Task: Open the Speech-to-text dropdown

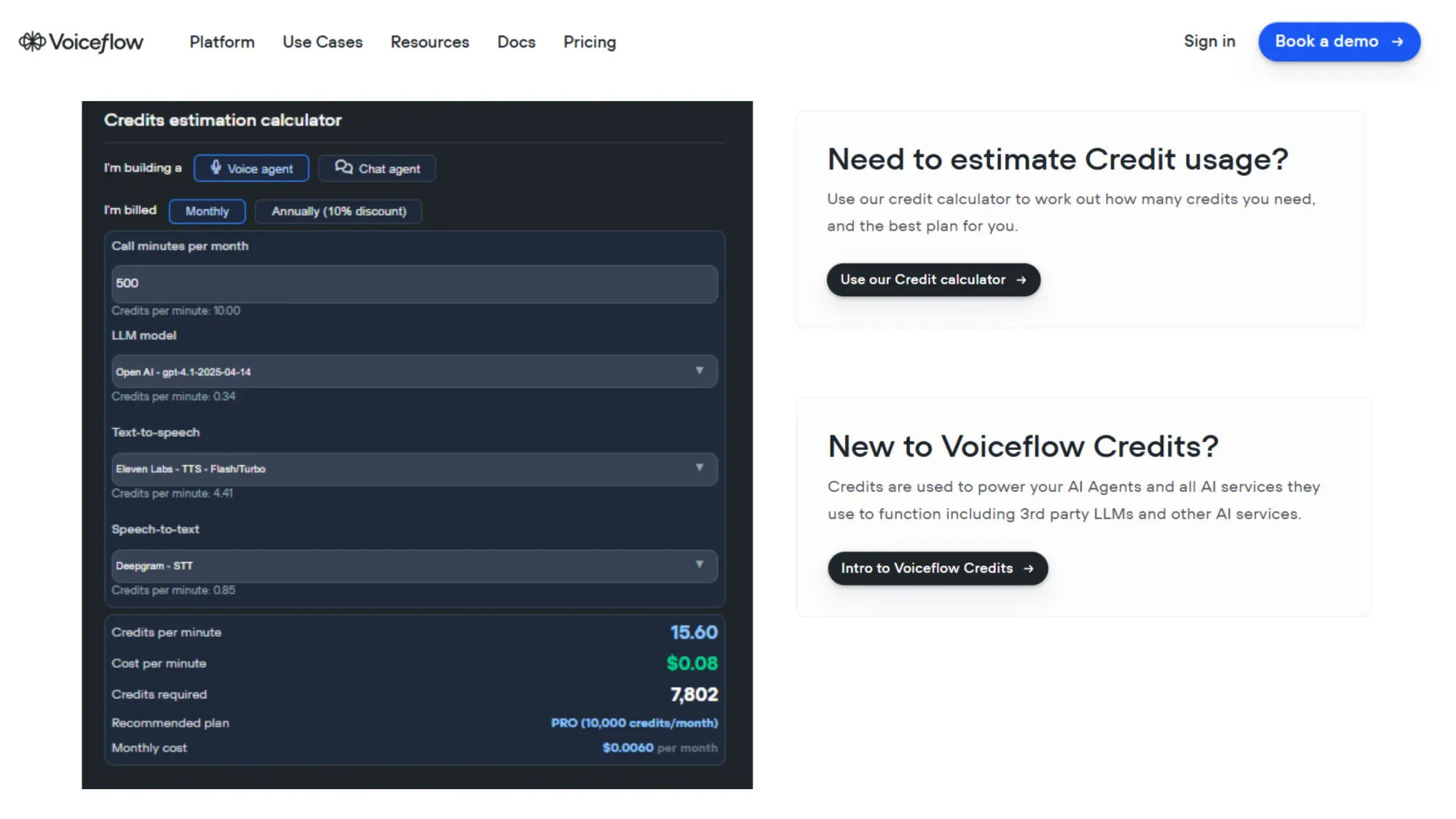Action: [414, 566]
